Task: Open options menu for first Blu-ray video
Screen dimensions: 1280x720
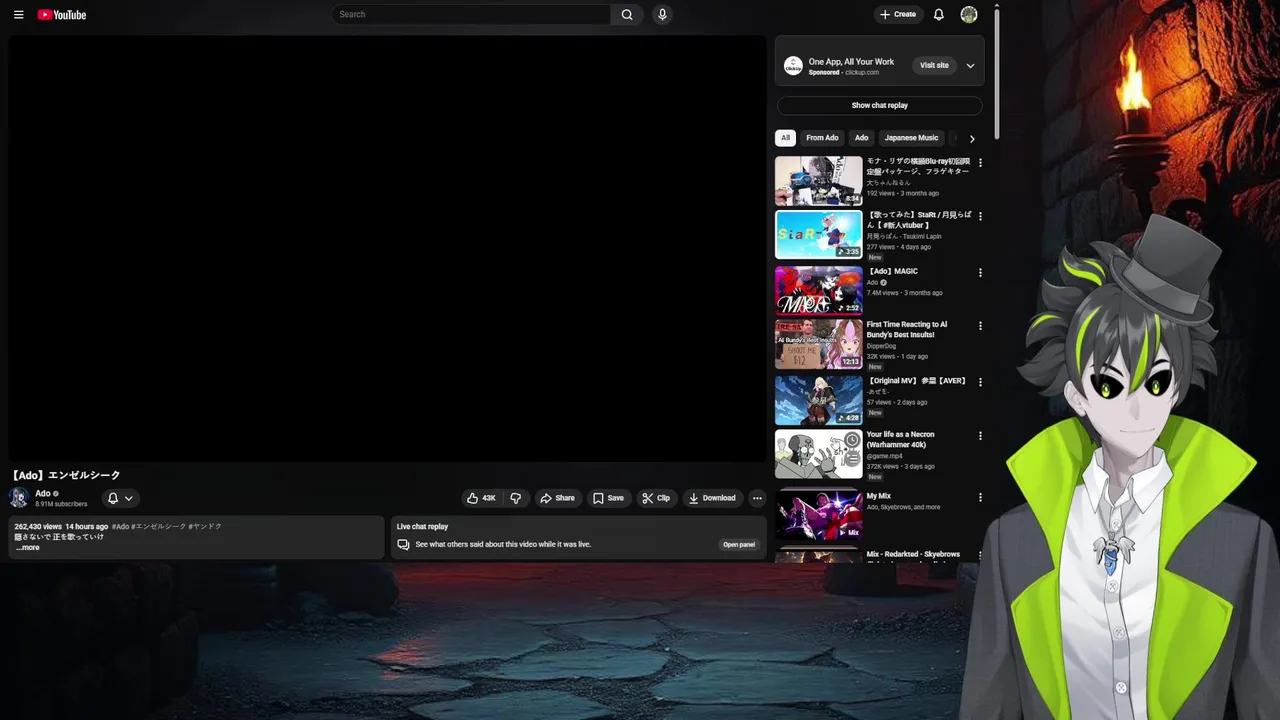Action: [x=980, y=163]
